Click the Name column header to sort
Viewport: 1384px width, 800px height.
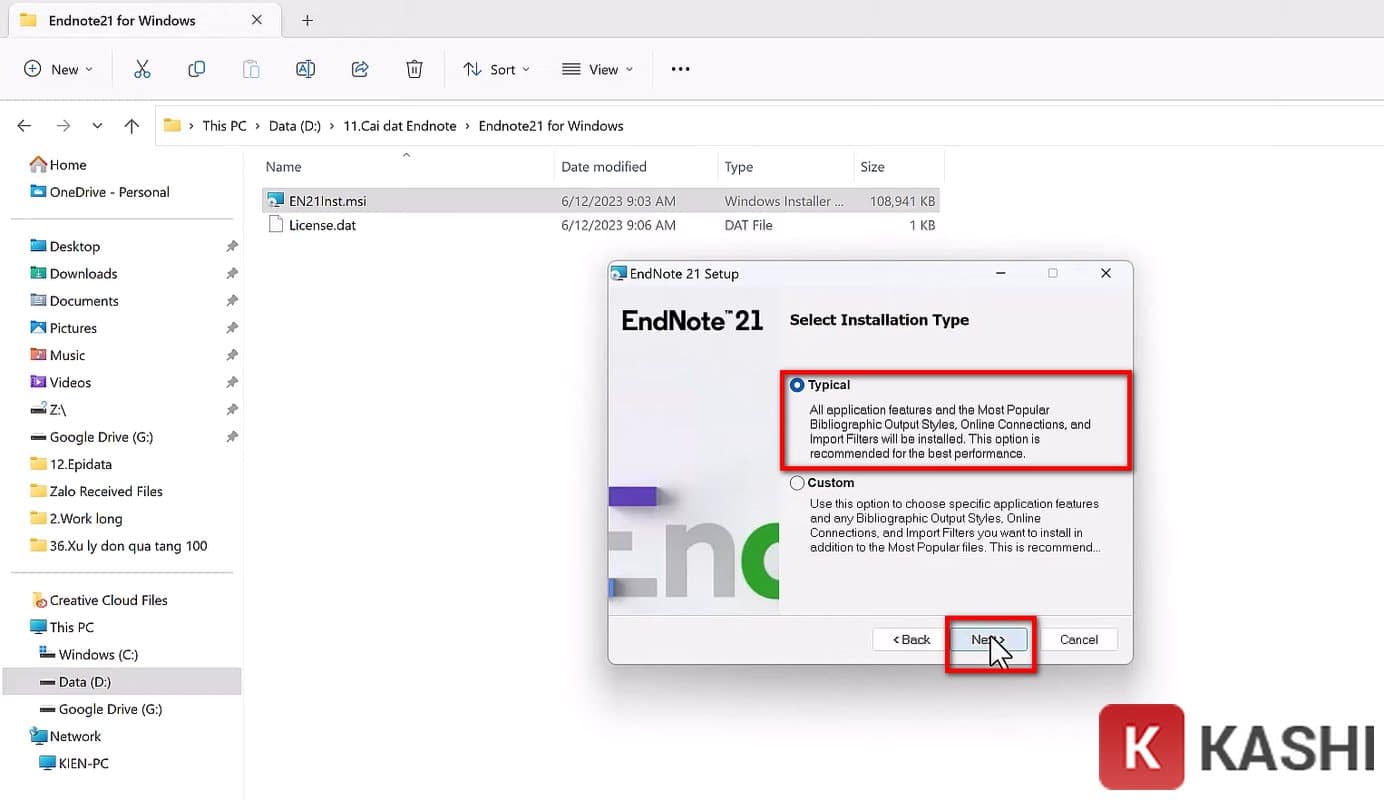tap(283, 166)
